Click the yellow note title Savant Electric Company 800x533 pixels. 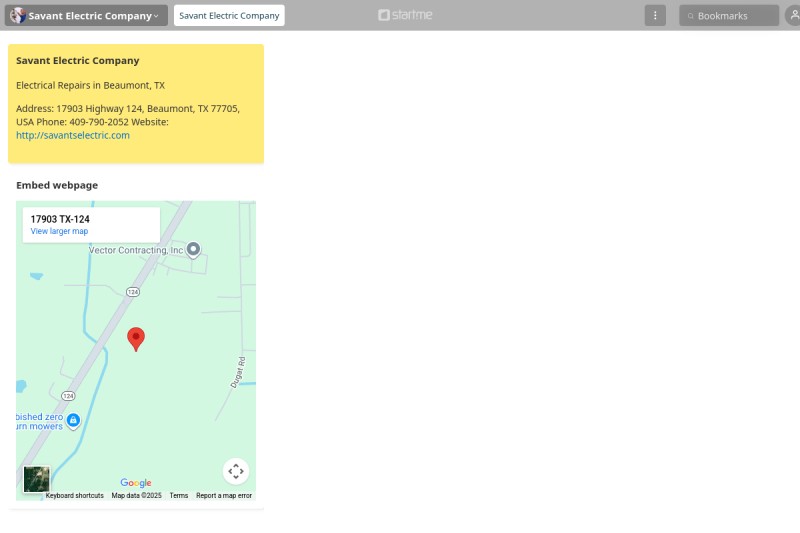coord(78,60)
